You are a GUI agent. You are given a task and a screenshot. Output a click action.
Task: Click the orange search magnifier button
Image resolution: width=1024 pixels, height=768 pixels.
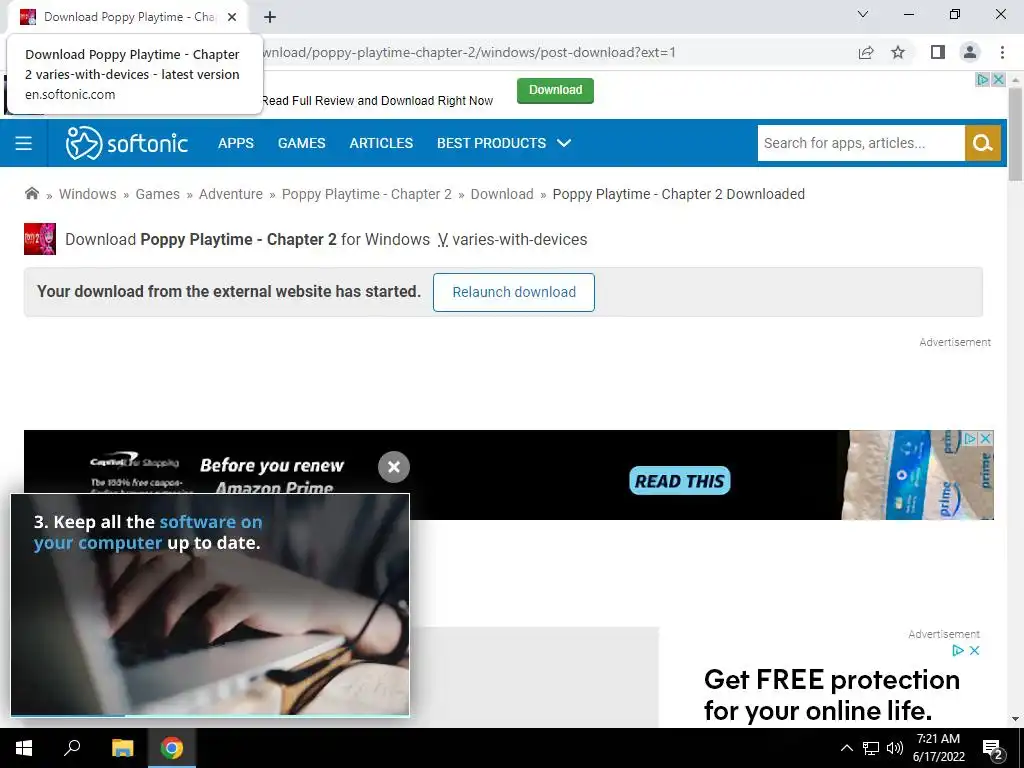[982, 143]
